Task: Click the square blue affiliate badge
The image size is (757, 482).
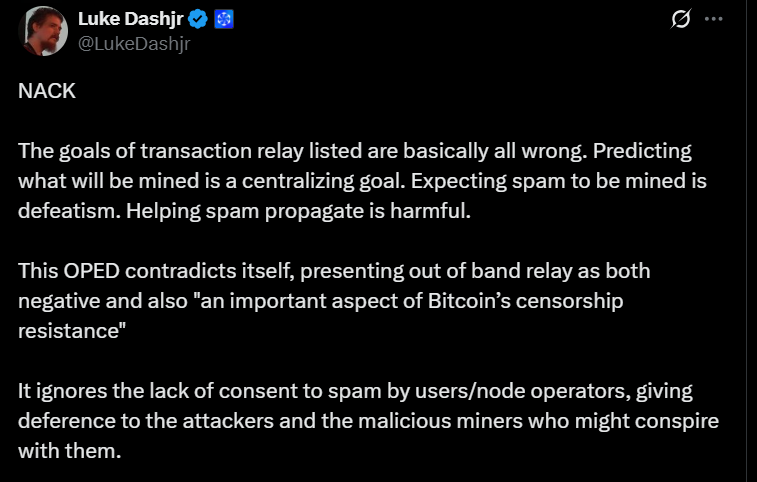Action: 224,19
